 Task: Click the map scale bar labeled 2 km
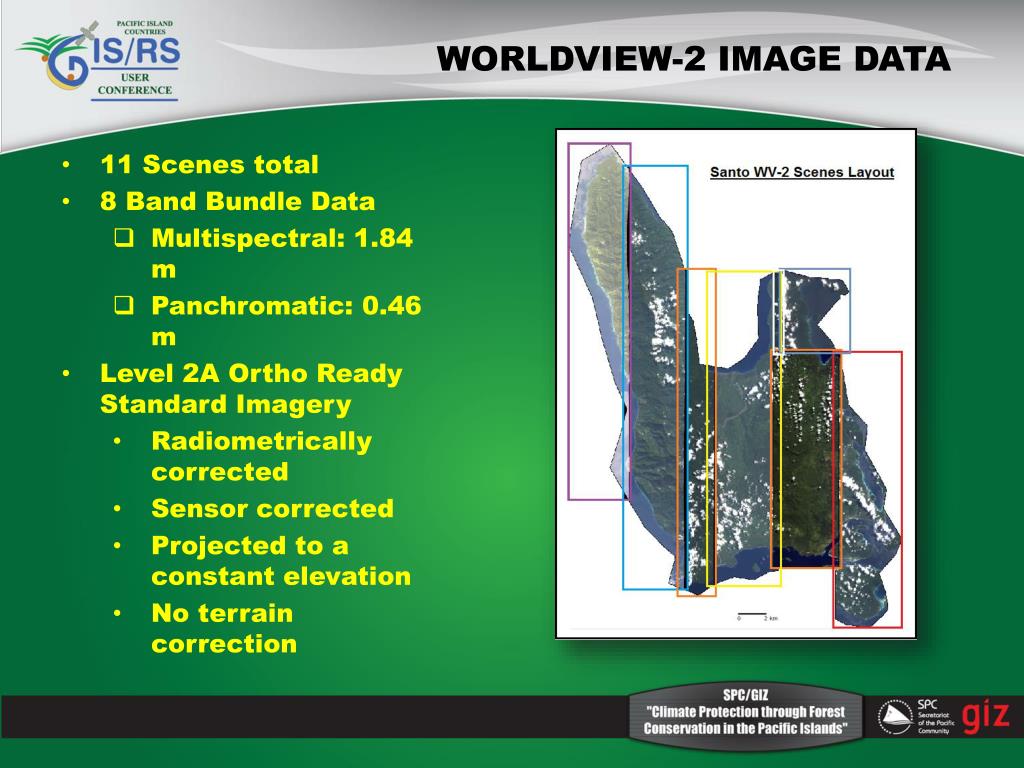757,616
